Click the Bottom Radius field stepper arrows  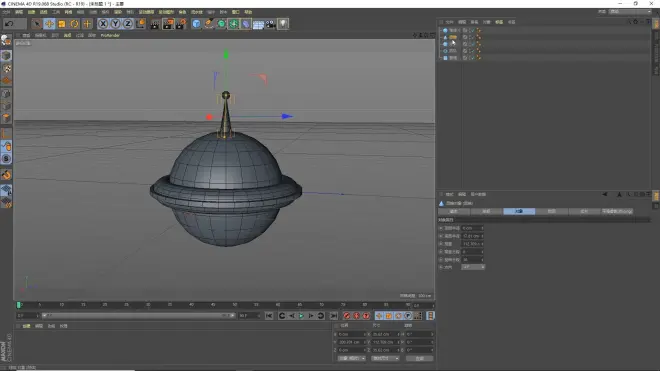pos(482,236)
